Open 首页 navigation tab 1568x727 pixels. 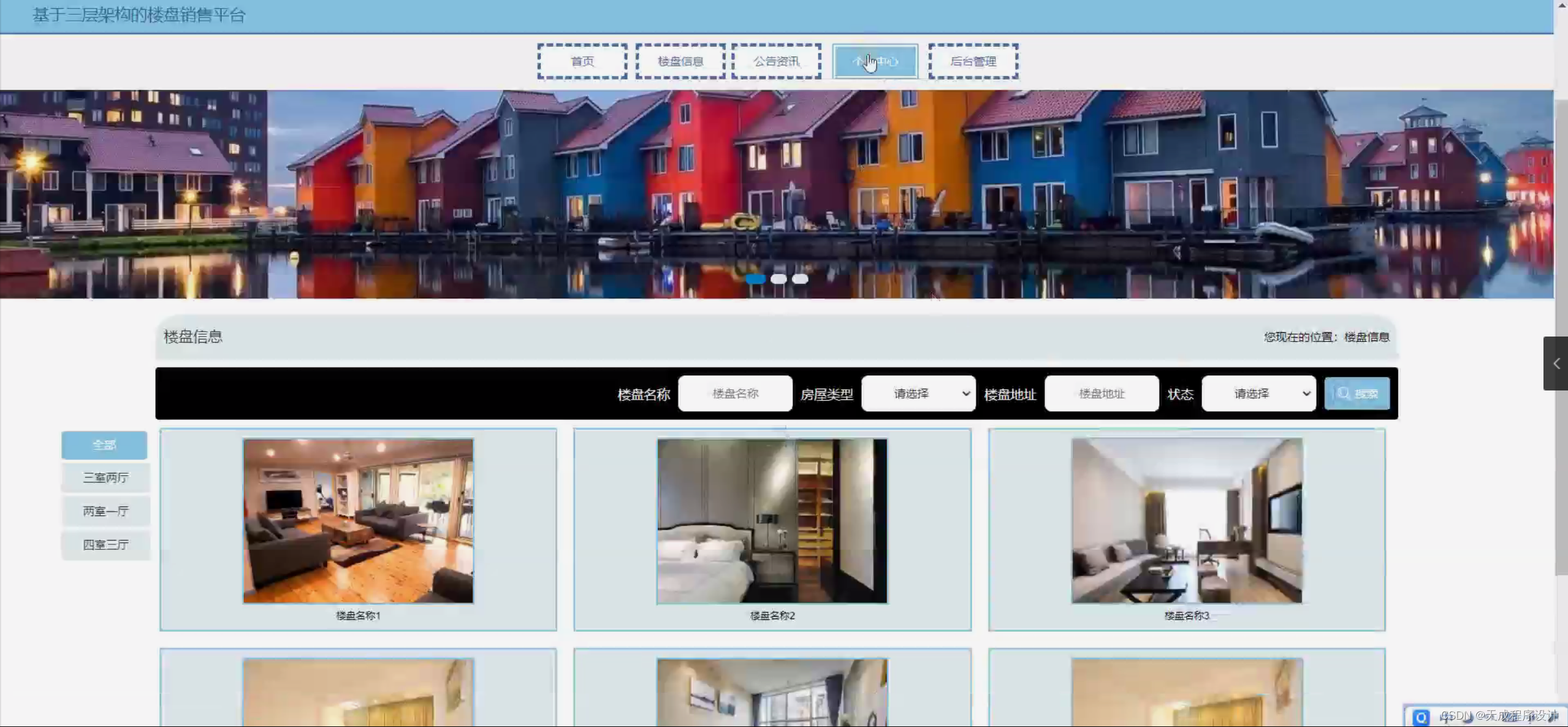[582, 61]
